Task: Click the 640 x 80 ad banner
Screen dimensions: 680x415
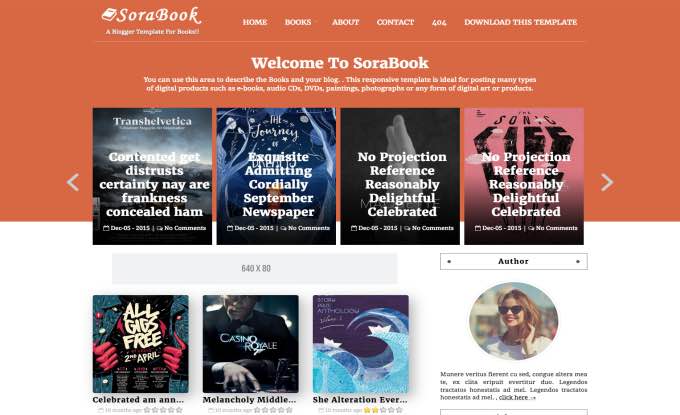Action: pos(255,268)
